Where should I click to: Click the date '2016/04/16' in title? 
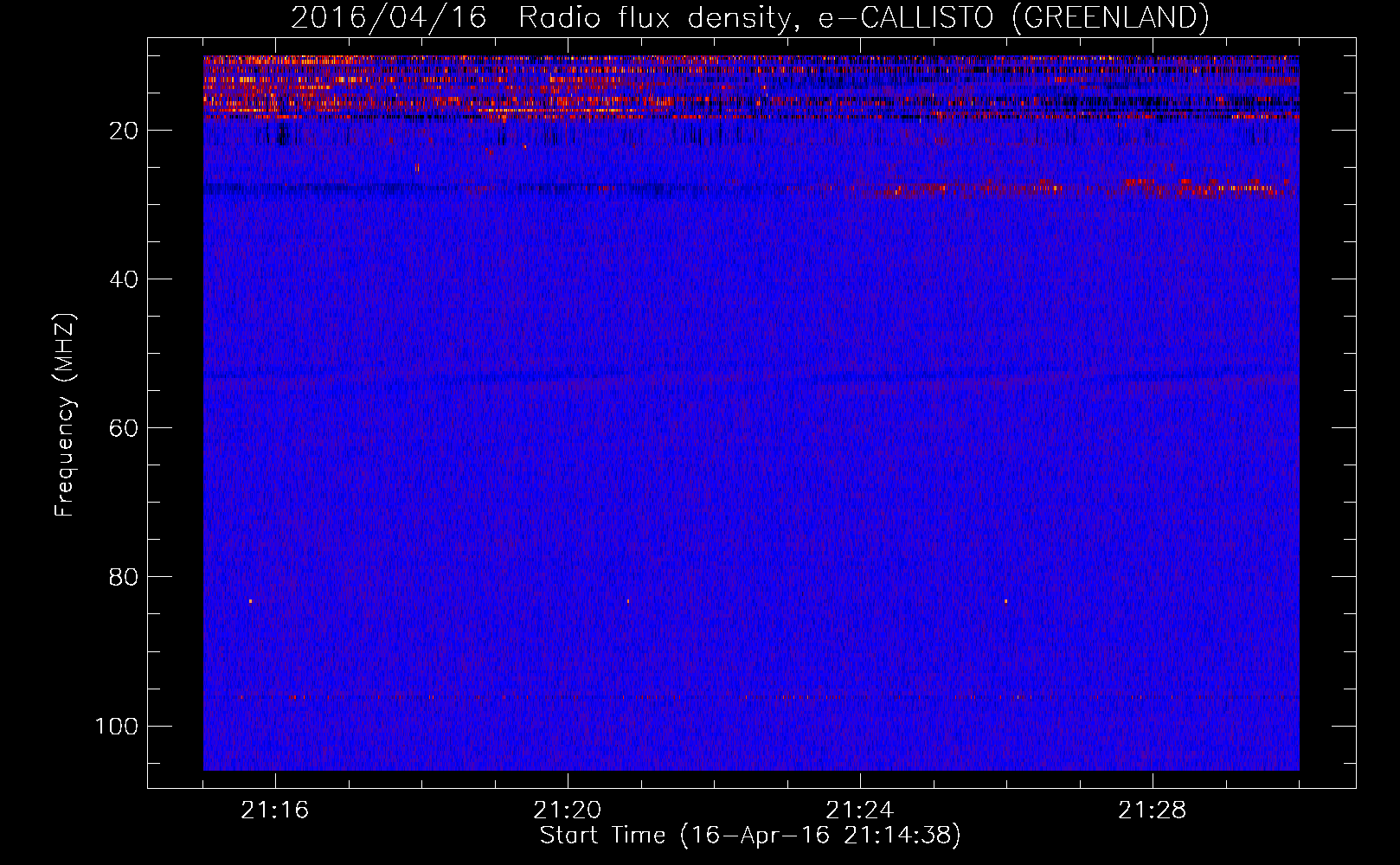point(389,18)
